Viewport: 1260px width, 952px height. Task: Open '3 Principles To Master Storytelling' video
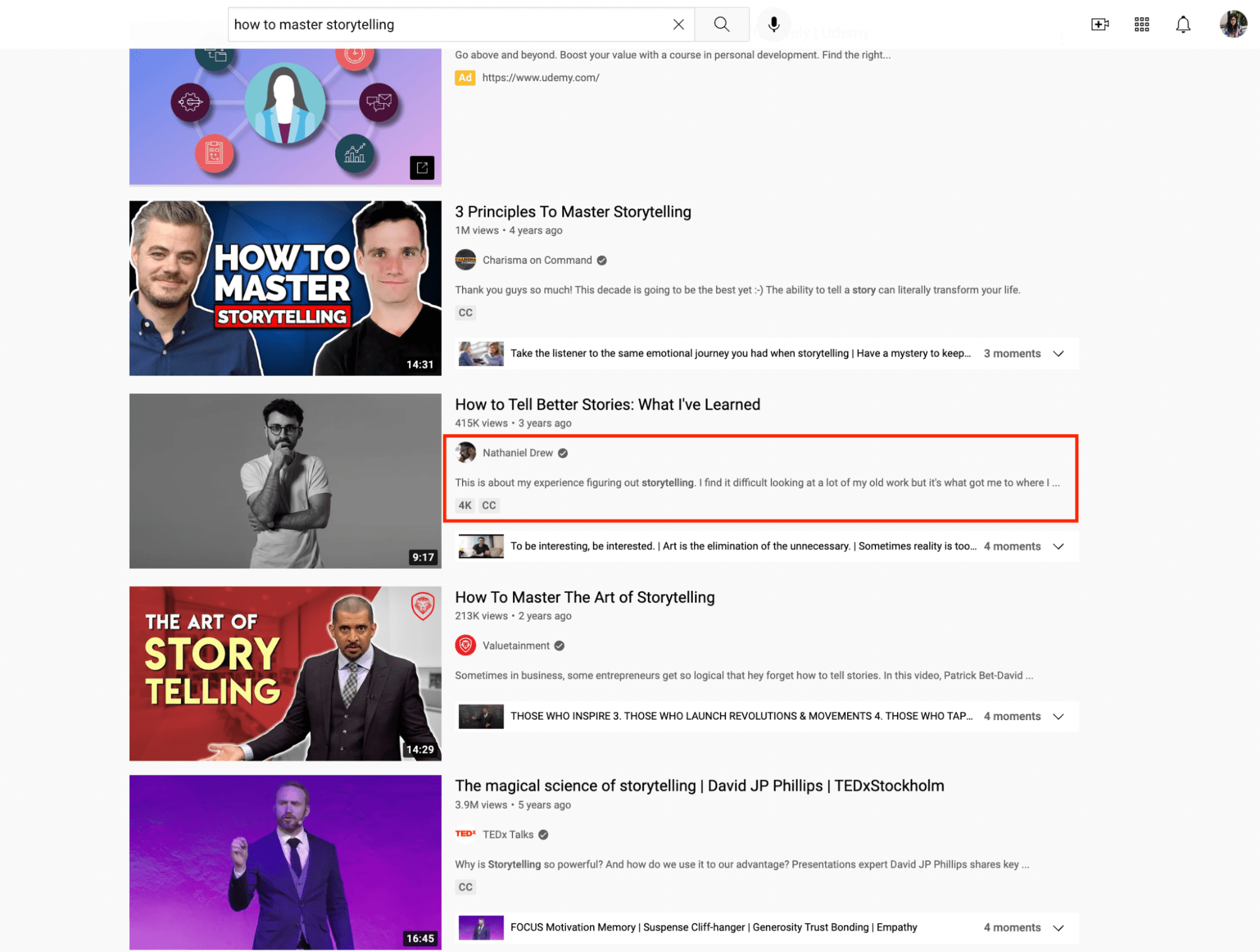573,212
